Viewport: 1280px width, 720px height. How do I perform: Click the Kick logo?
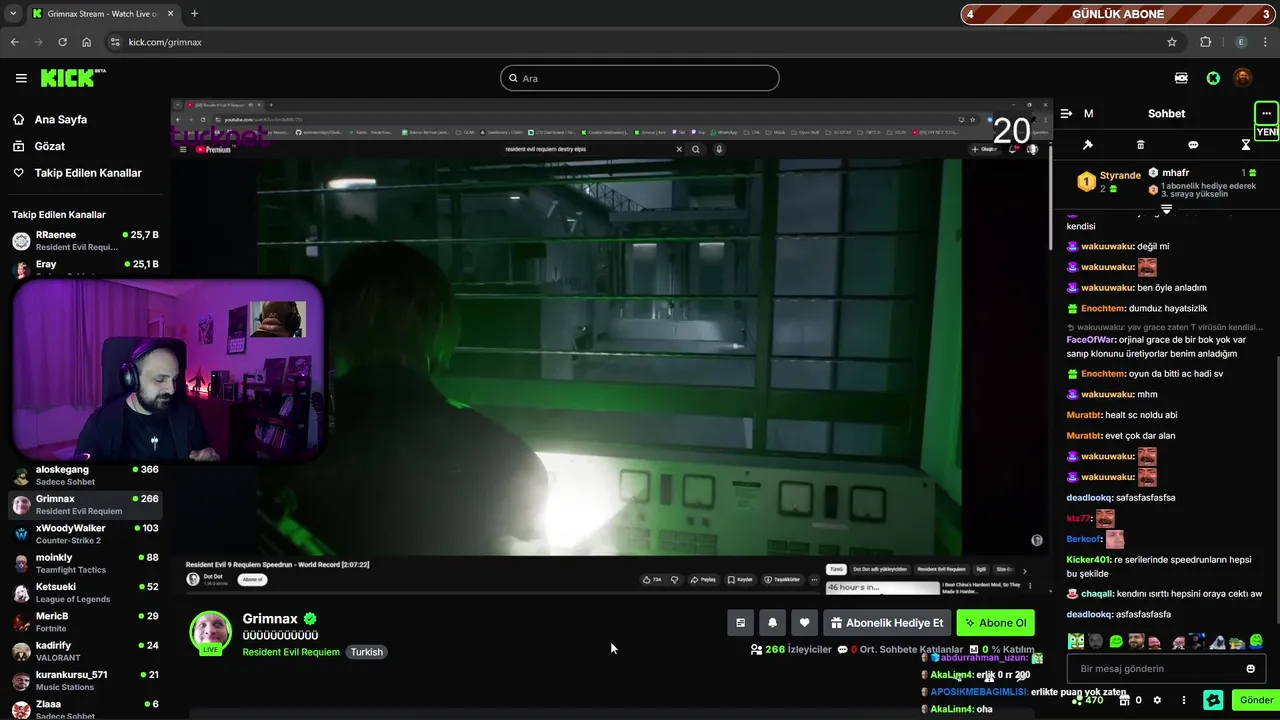(x=72, y=78)
